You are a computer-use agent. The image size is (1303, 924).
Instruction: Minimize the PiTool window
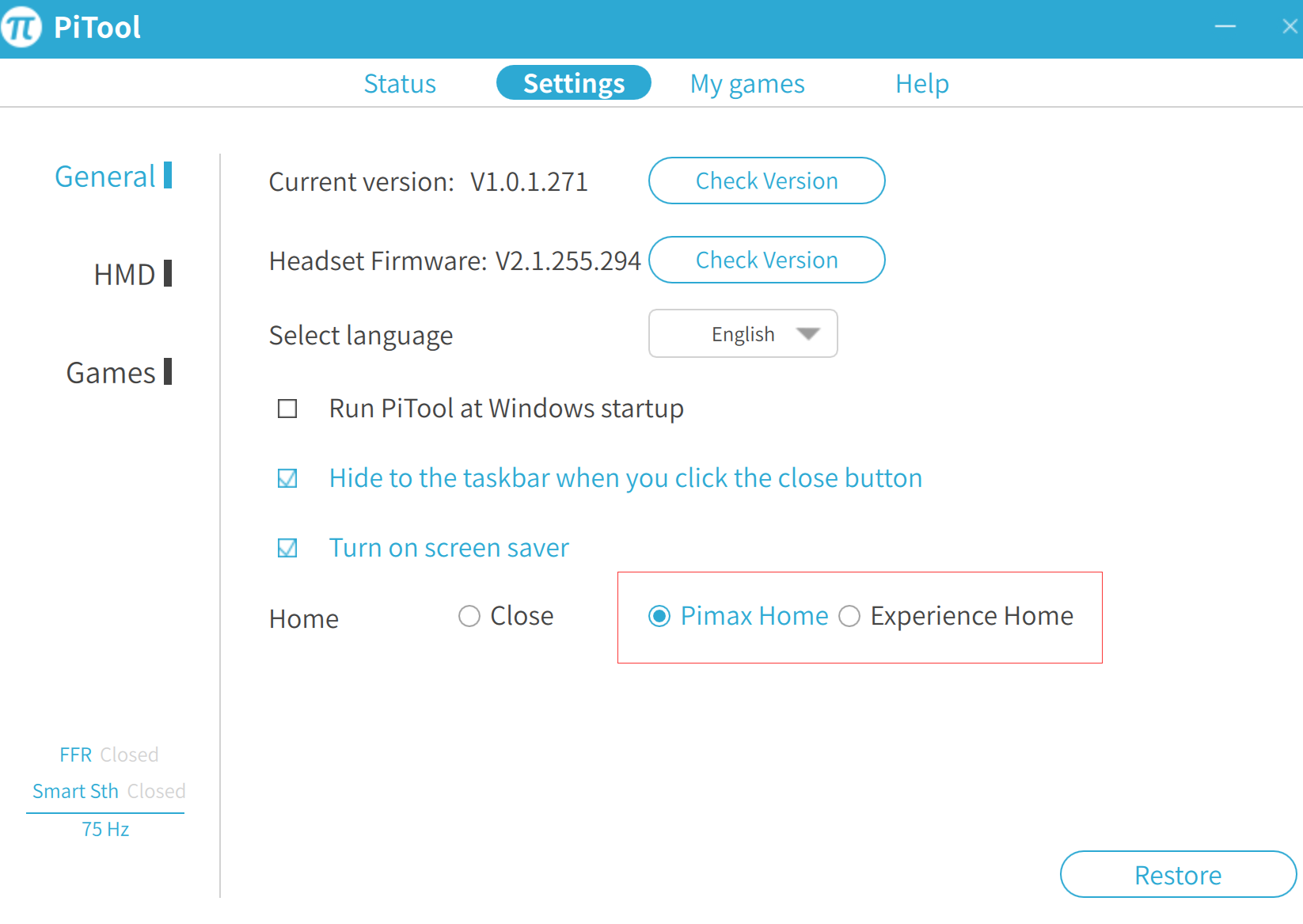pyautogui.click(x=1225, y=27)
